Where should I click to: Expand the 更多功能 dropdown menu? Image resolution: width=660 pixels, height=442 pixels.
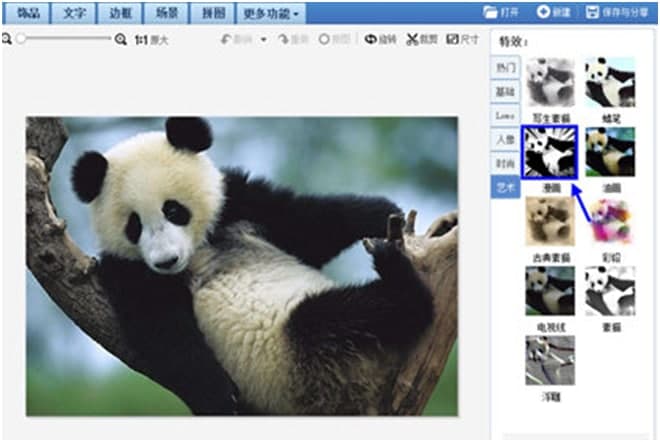click(x=271, y=13)
